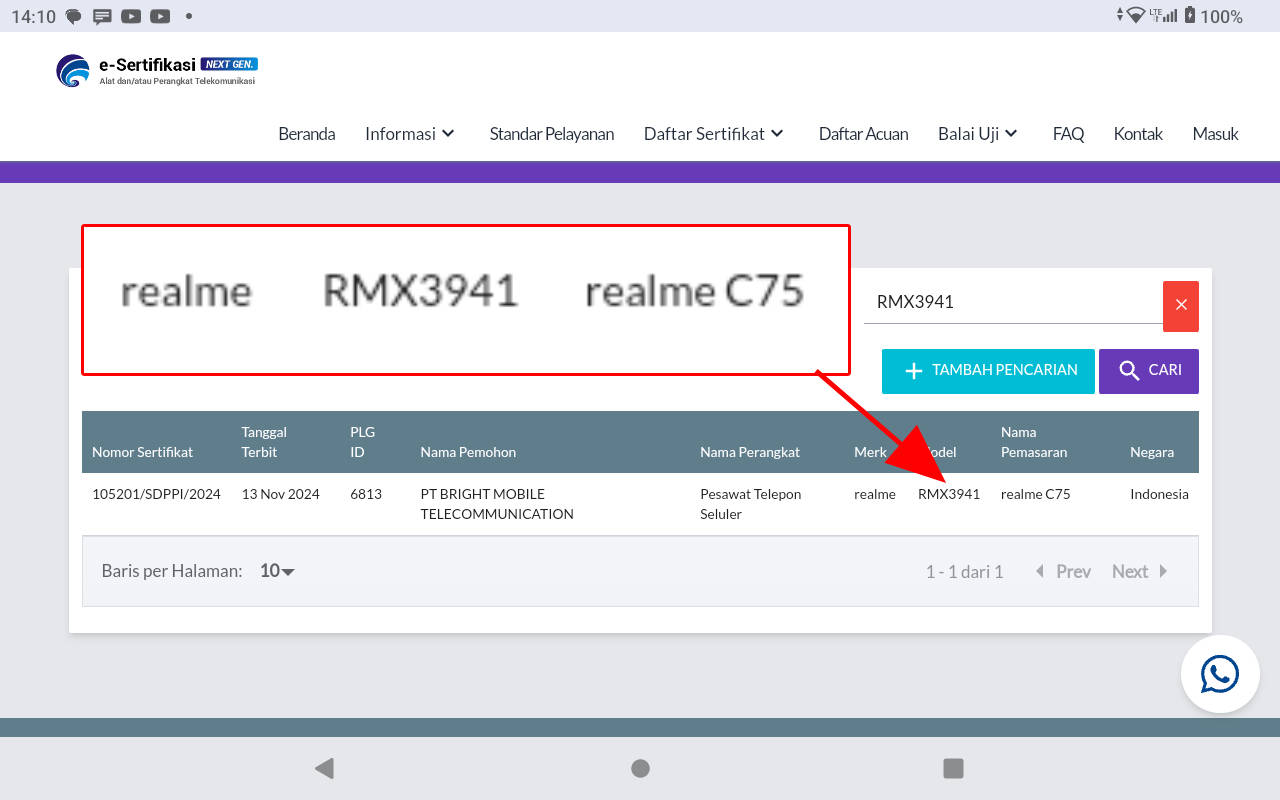Select the Kontak menu entry
This screenshot has width=1280, height=800.
click(x=1138, y=133)
